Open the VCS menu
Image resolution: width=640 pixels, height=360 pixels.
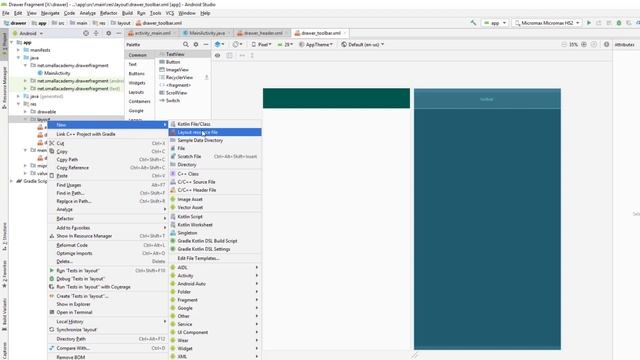[170, 13]
